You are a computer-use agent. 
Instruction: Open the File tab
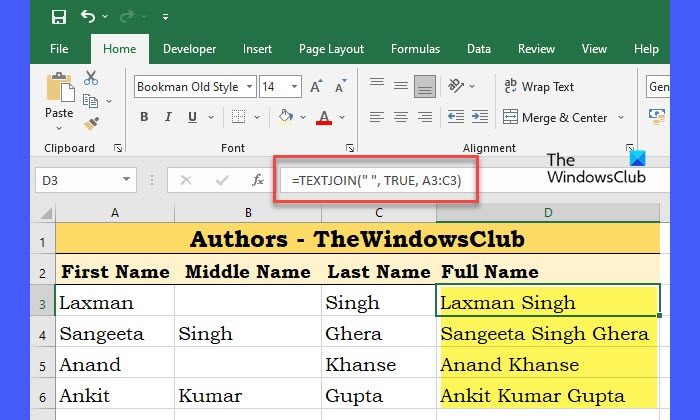[59, 49]
